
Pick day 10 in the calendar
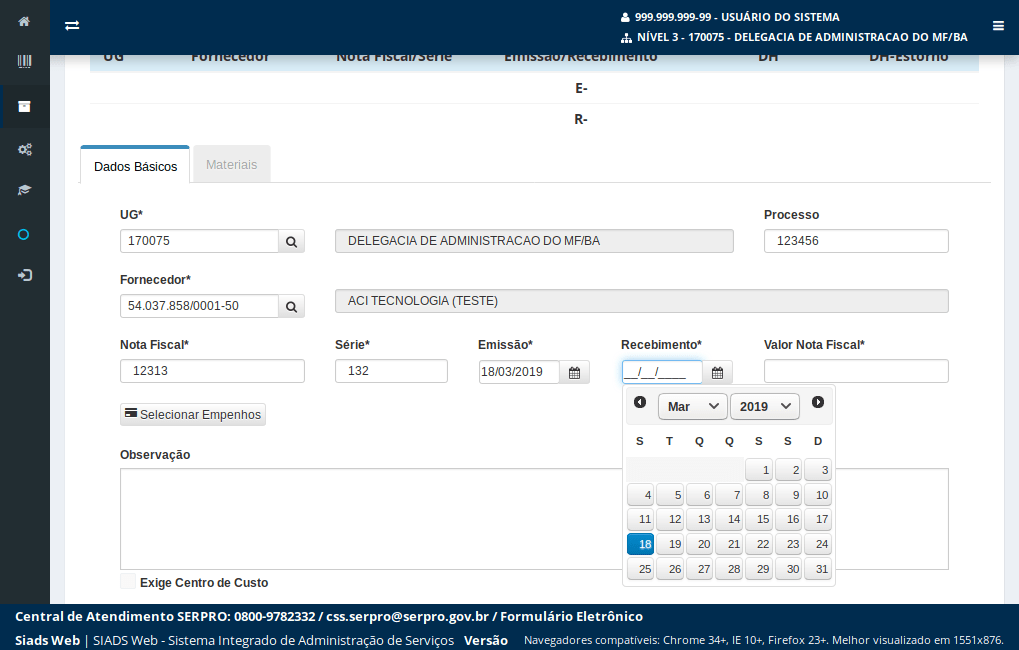(818, 495)
